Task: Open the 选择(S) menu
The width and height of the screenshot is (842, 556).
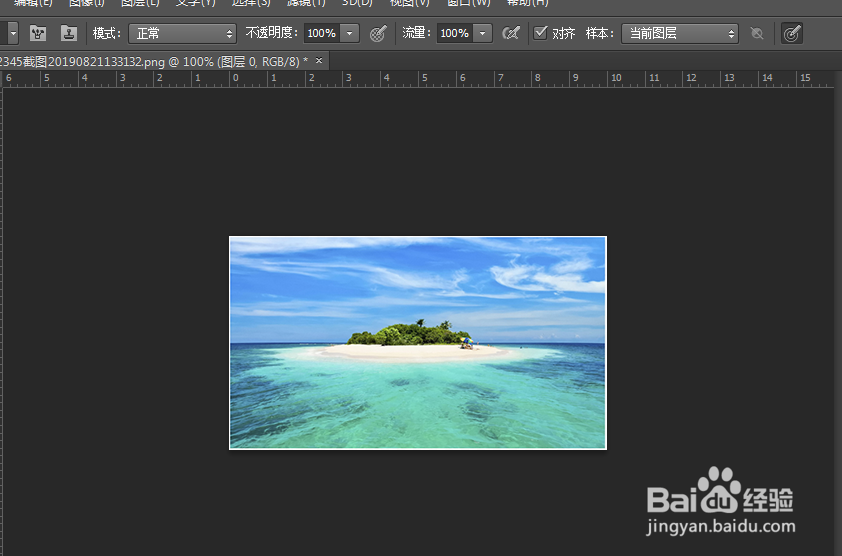Action: [x=251, y=3]
